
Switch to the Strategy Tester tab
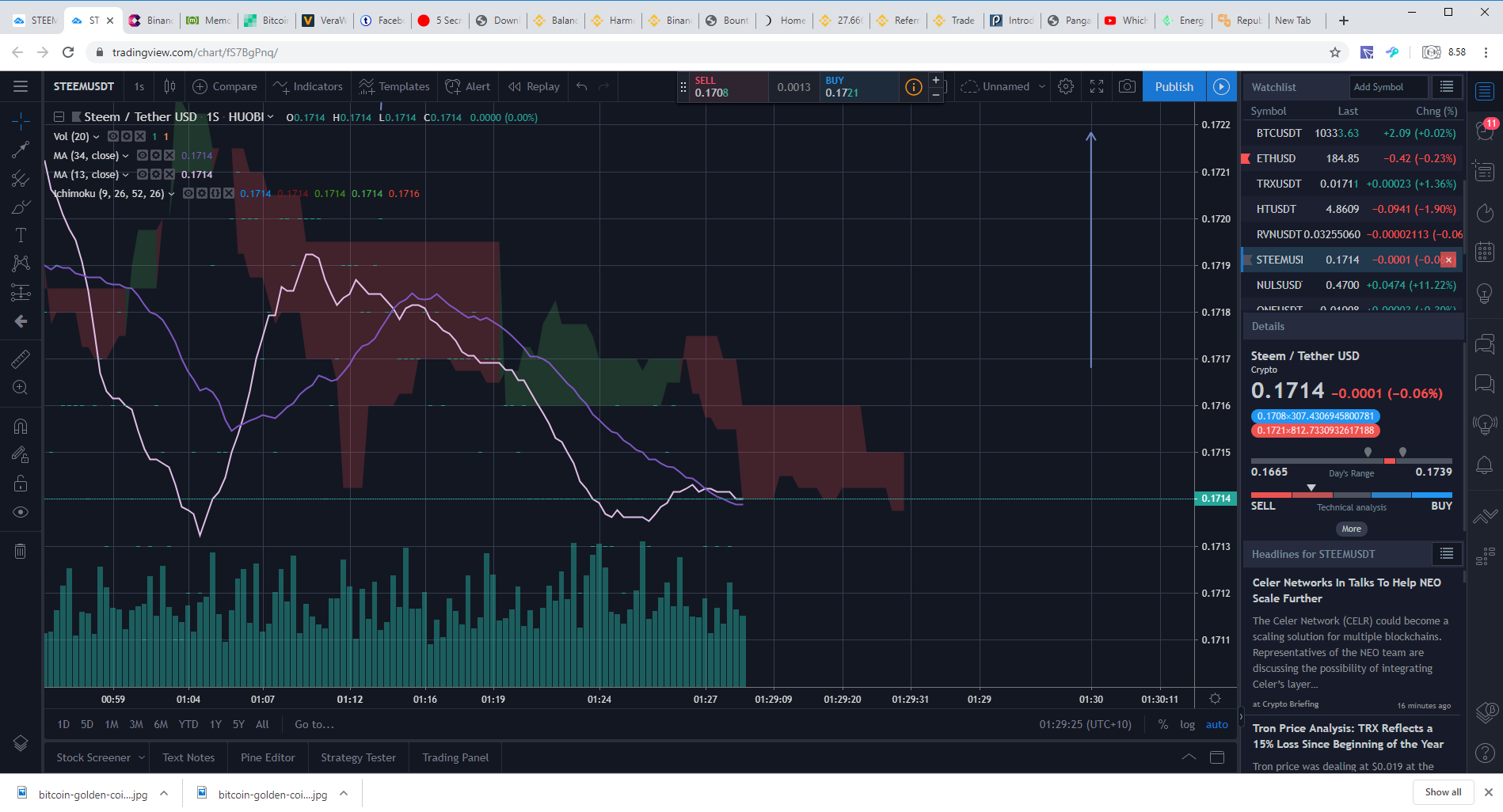[358, 757]
